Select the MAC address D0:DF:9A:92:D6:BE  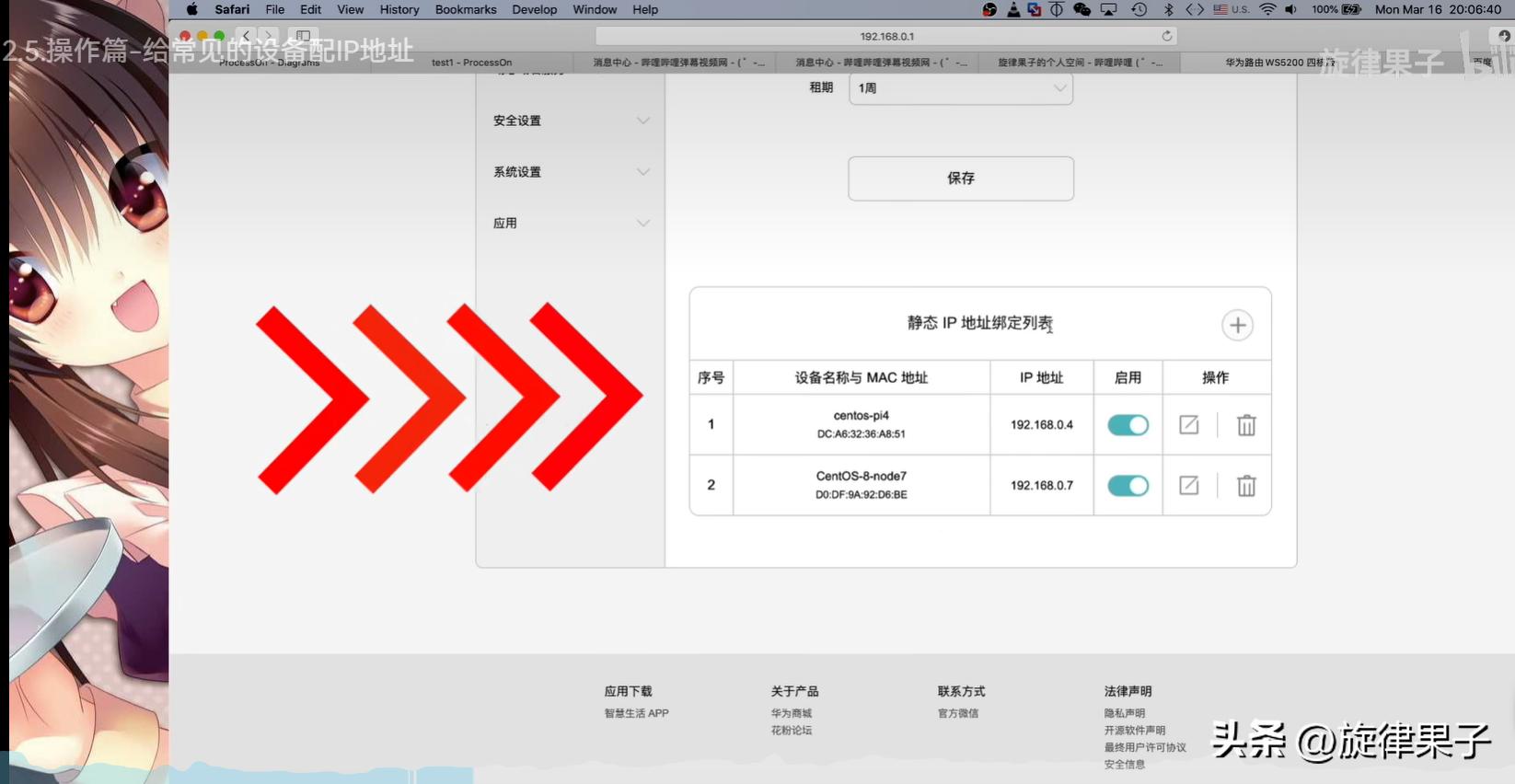pos(862,494)
